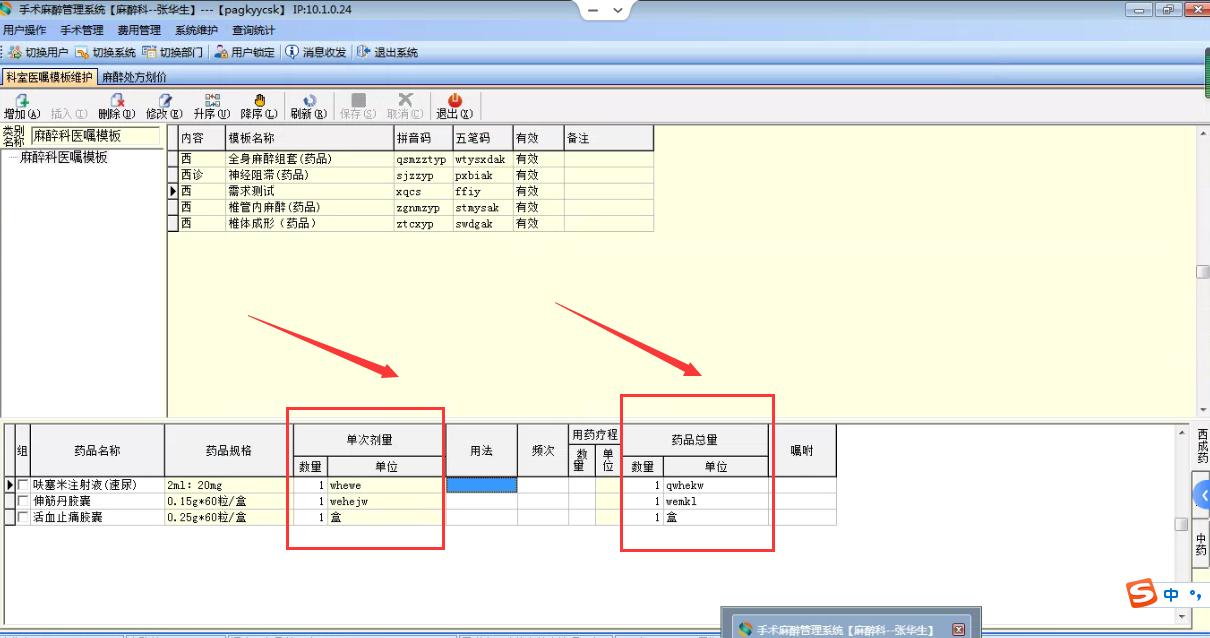Switch to 麻醉处方划价 tab

[135, 77]
